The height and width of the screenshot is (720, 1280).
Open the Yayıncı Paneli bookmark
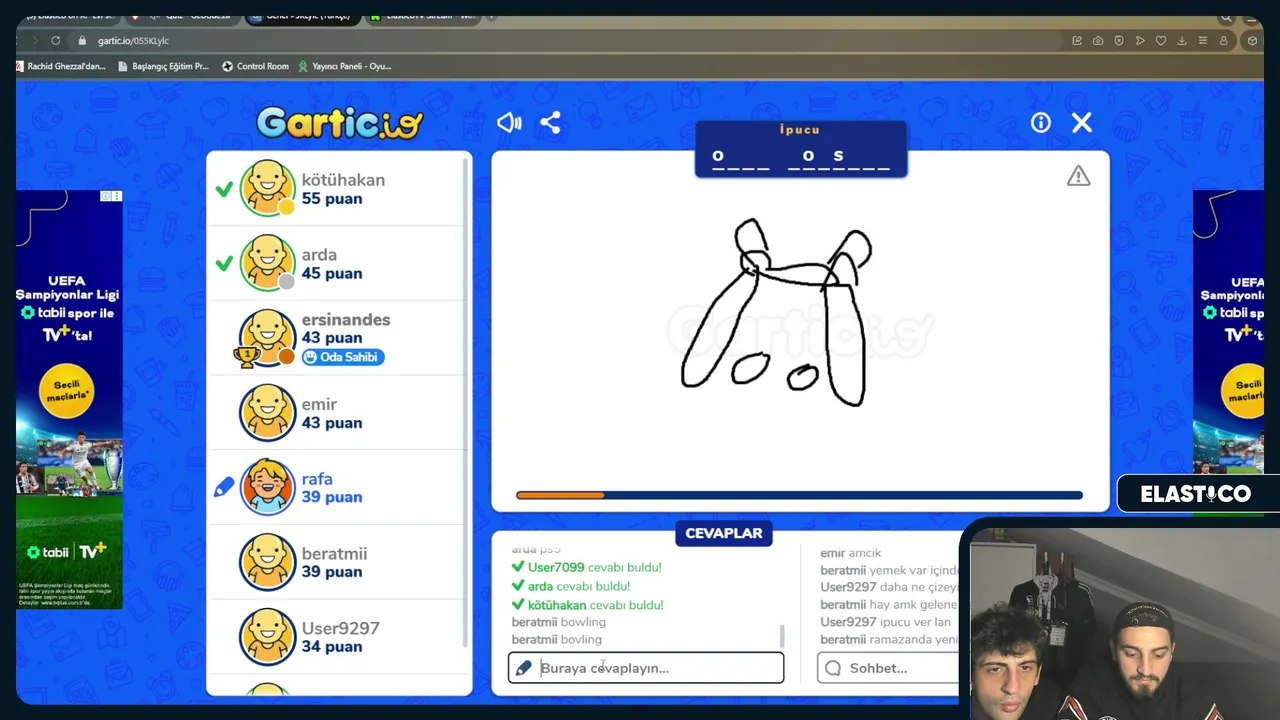[x=345, y=66]
